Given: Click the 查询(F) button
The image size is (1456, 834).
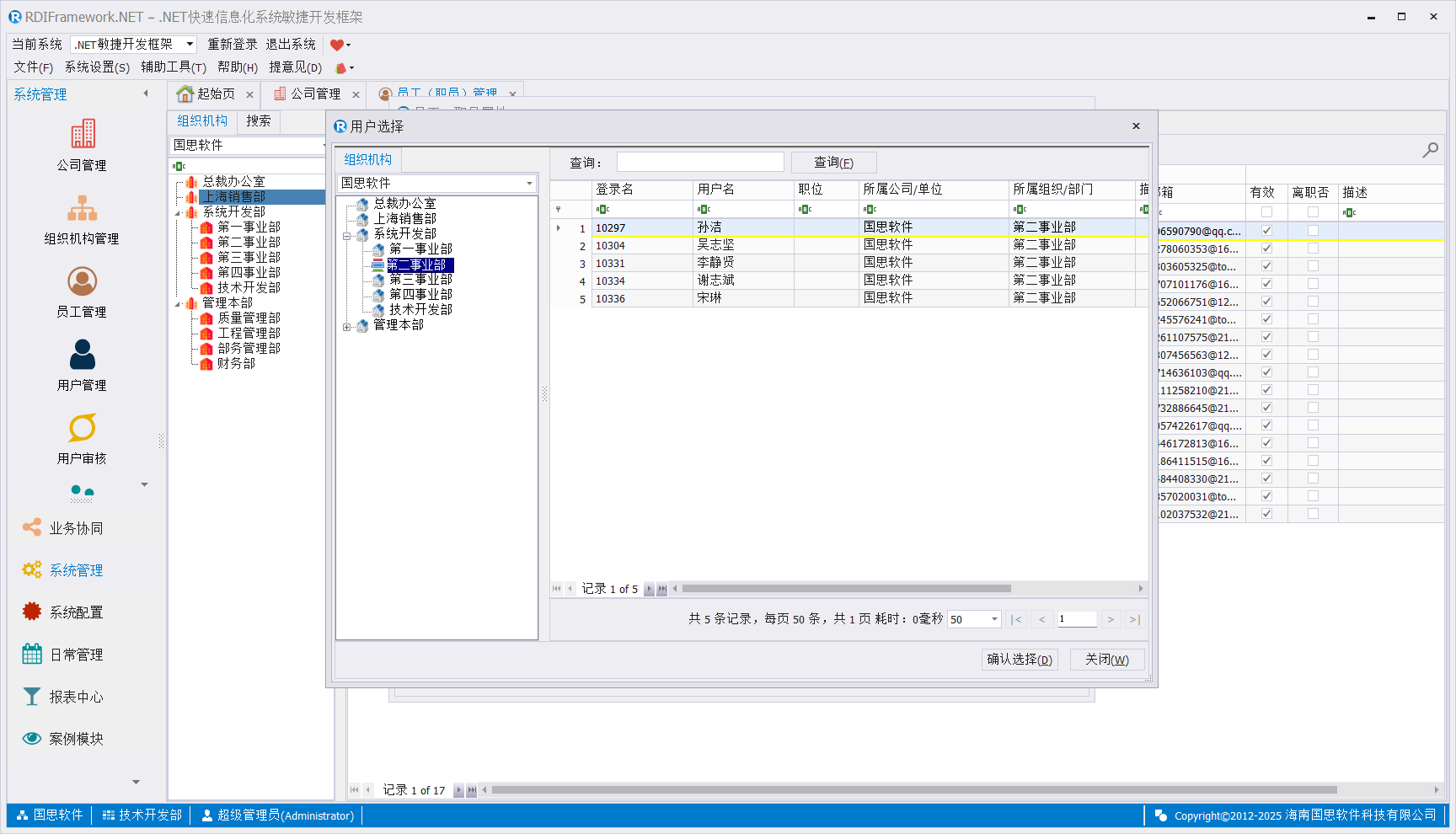Looking at the screenshot, I should click(x=833, y=163).
